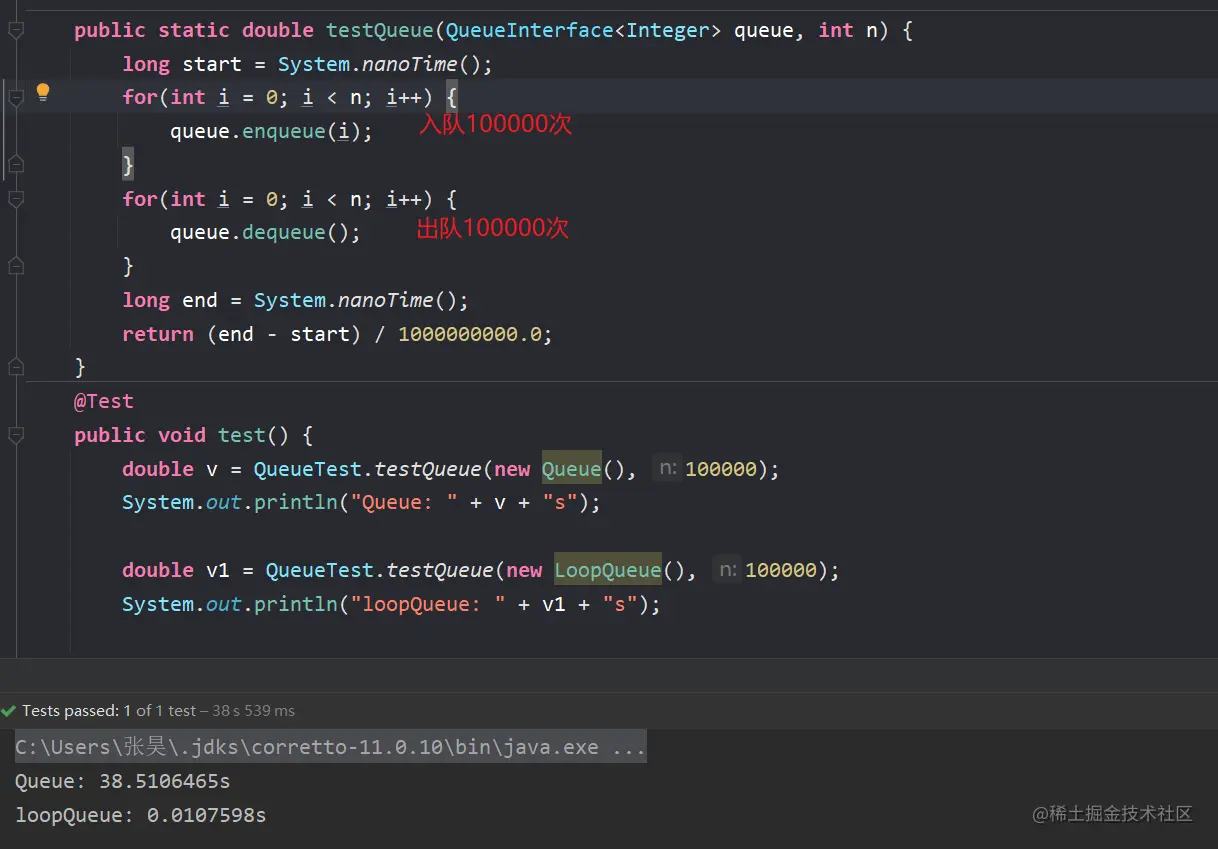Click the 'public void test()' method name

pos(242,435)
